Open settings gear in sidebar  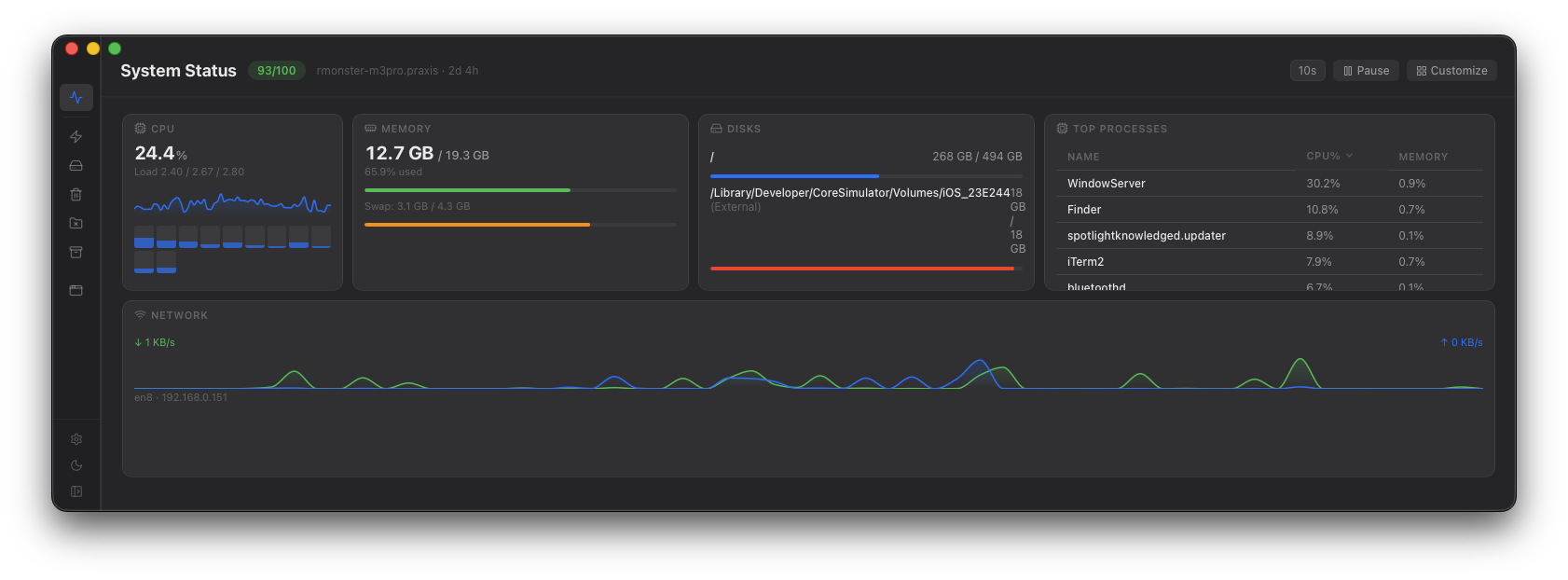(x=76, y=439)
